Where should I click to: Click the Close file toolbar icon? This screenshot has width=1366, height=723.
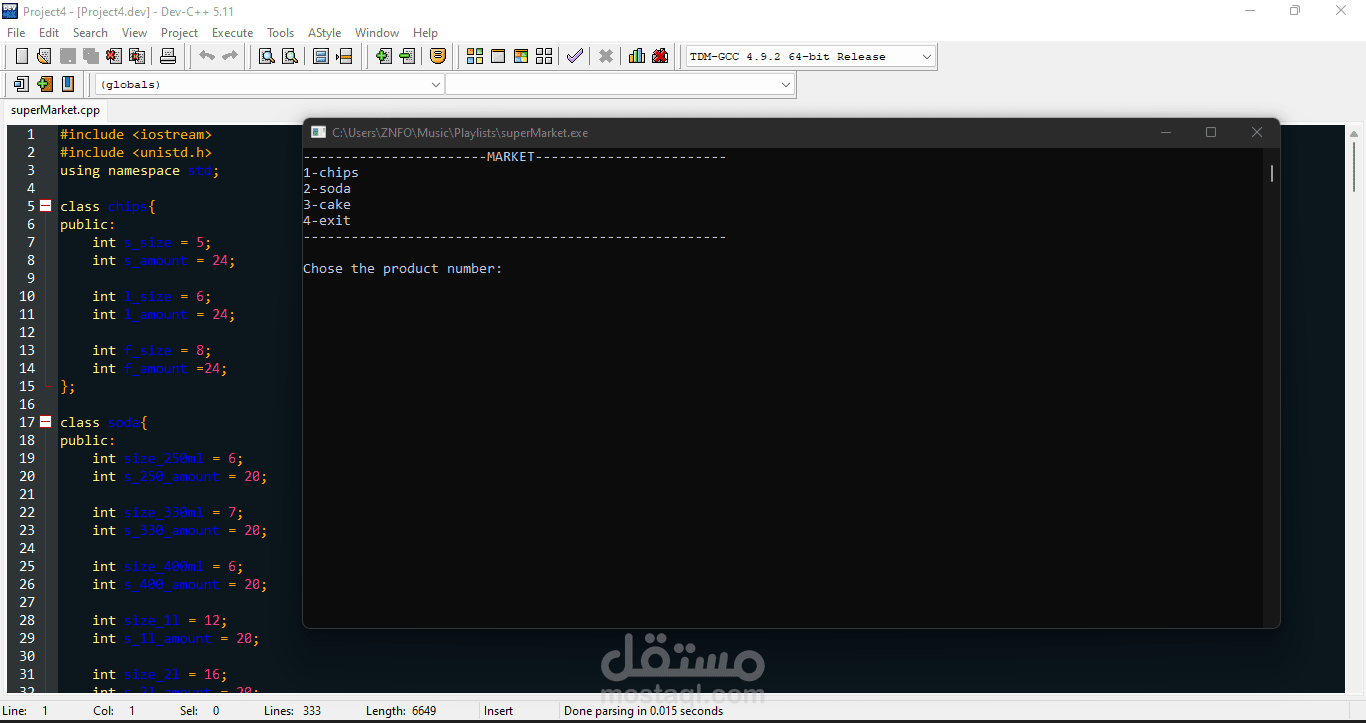pyautogui.click(x=113, y=56)
